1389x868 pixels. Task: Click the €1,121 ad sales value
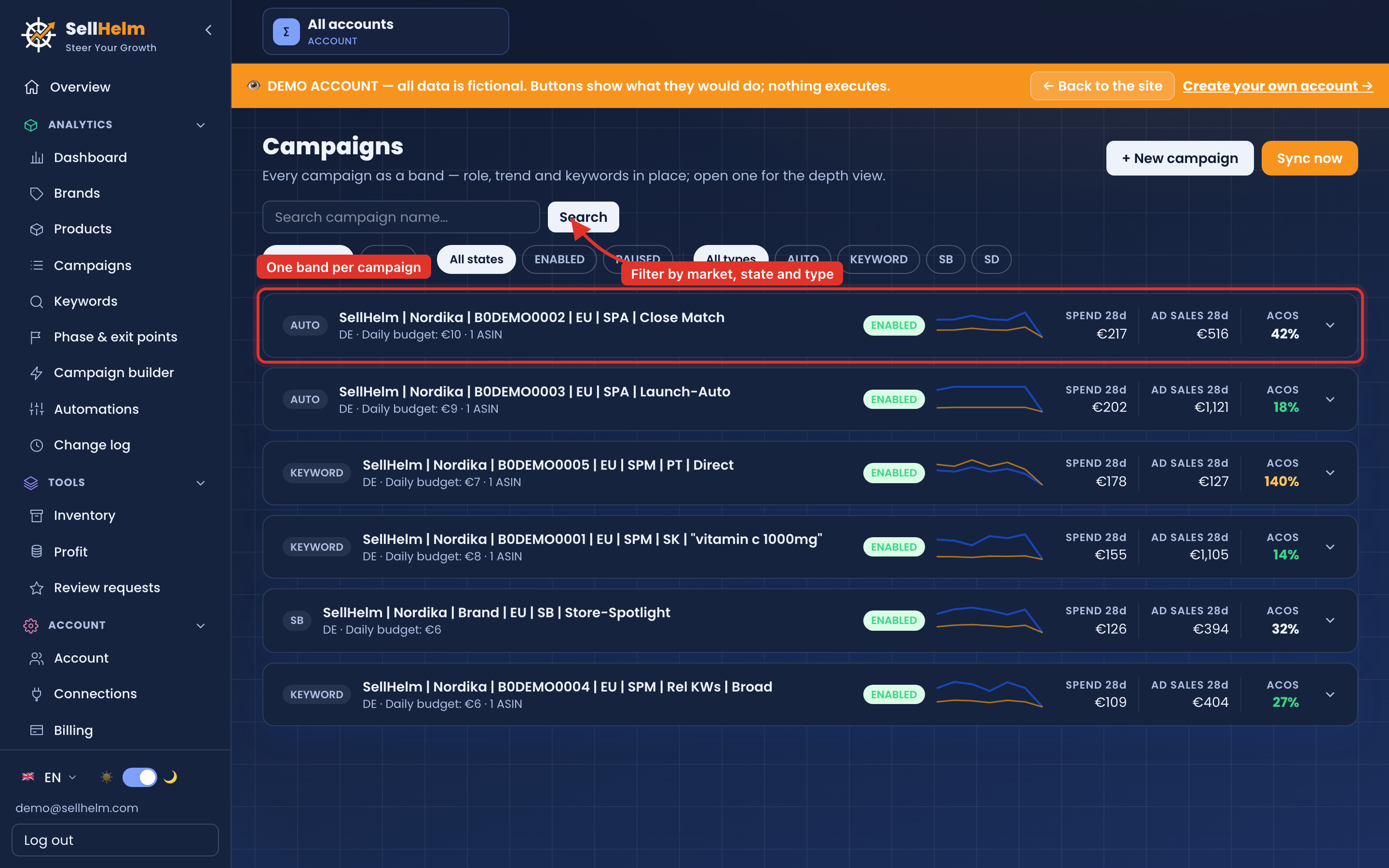(x=1211, y=407)
